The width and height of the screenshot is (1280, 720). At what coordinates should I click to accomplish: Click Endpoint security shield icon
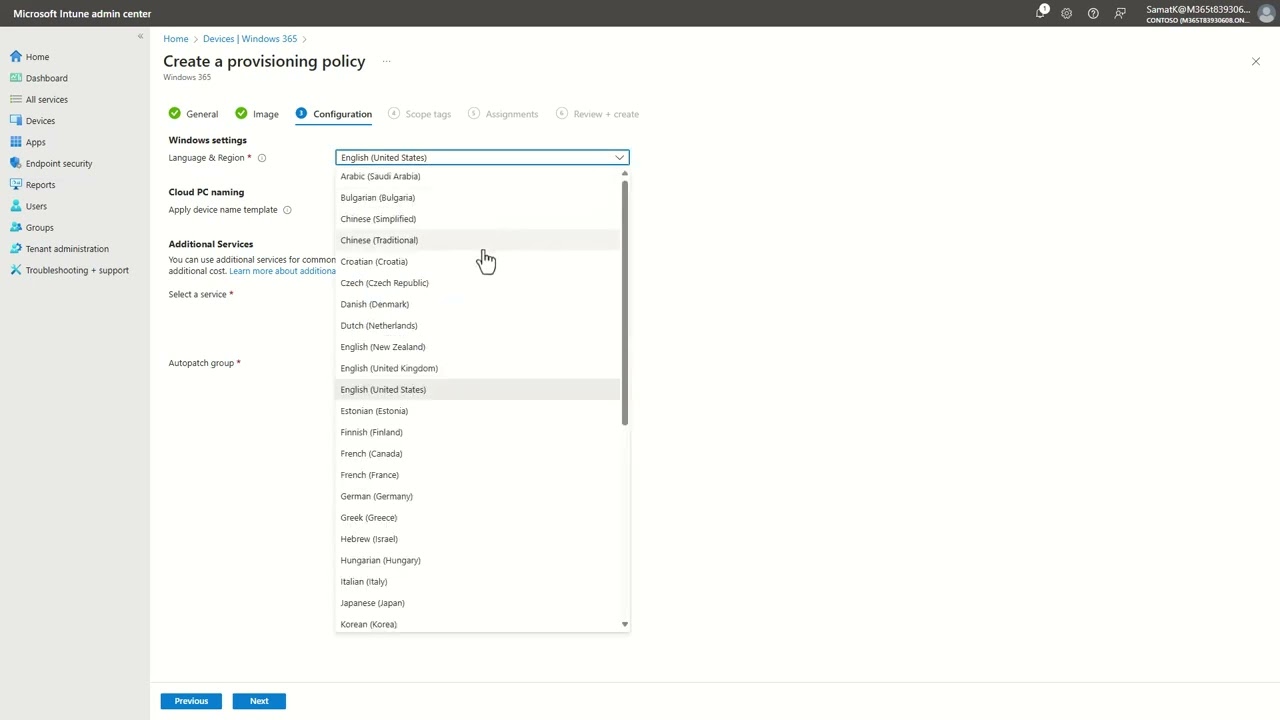pos(16,163)
